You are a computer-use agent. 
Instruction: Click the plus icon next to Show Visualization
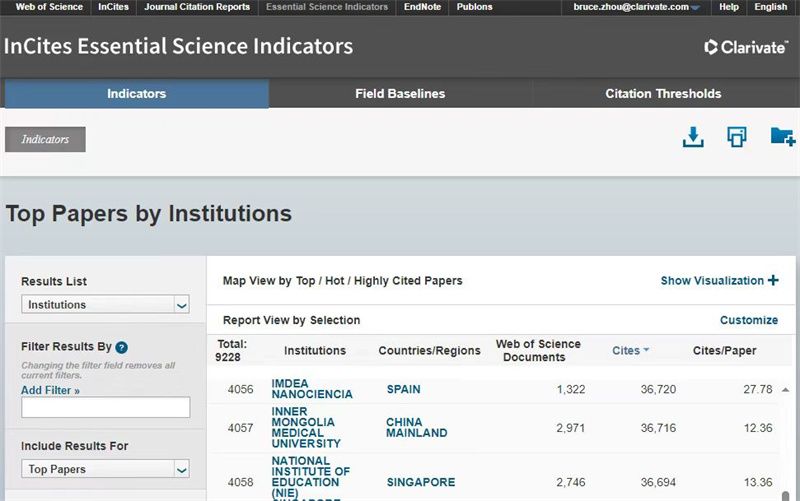click(773, 281)
